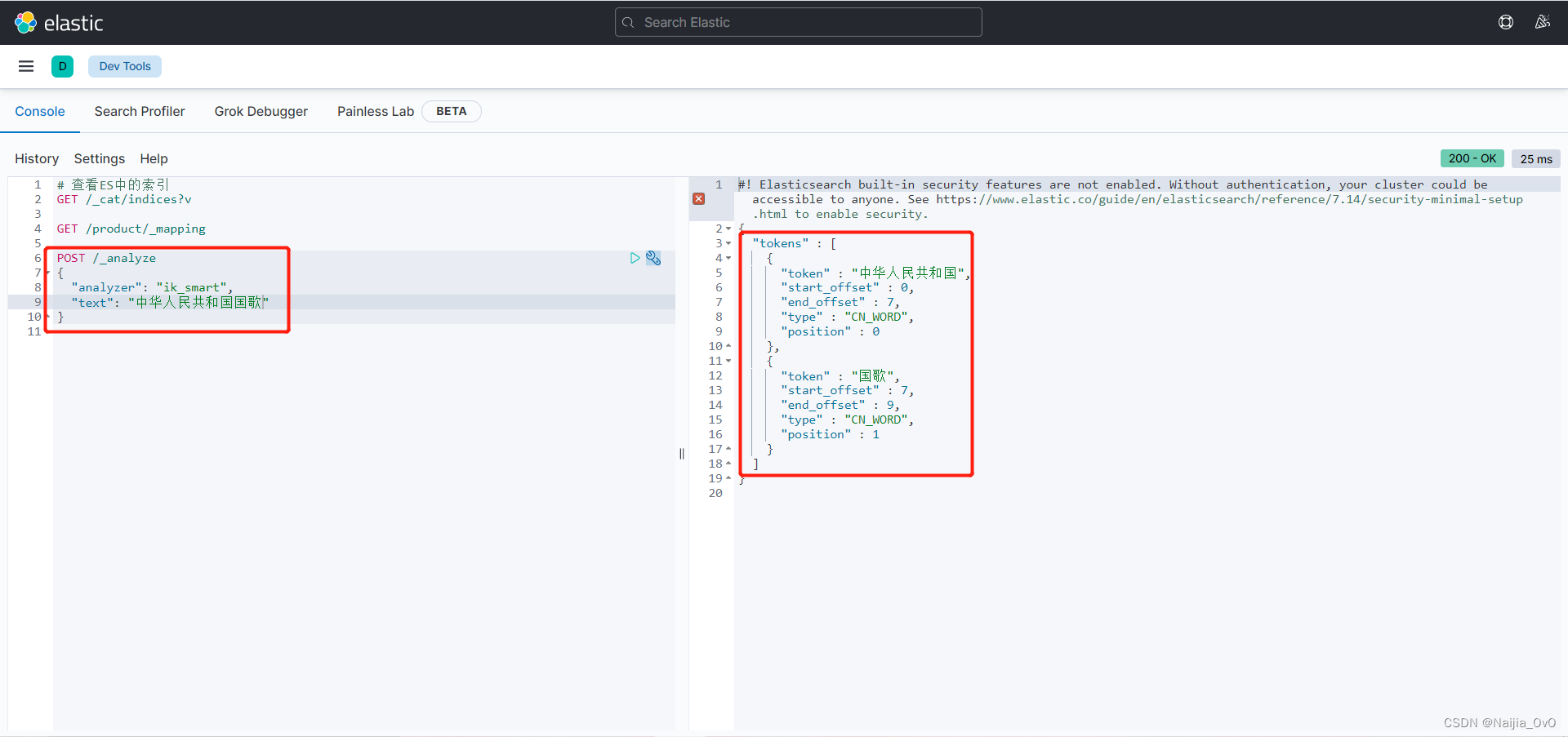Screen dimensions: 1568x737
Task: Click the editor pane divider handle
Action: click(x=682, y=454)
